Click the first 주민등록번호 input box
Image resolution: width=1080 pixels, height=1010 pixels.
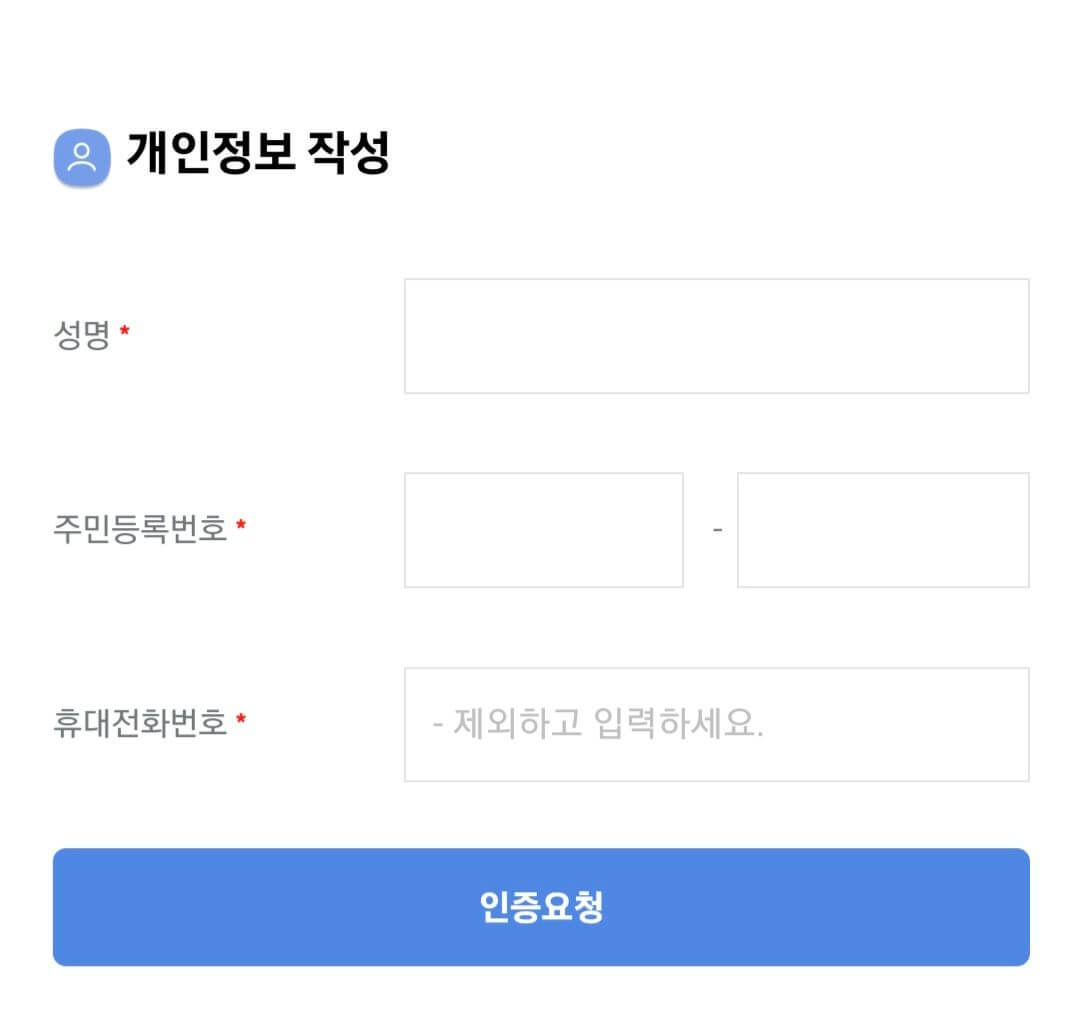click(543, 529)
